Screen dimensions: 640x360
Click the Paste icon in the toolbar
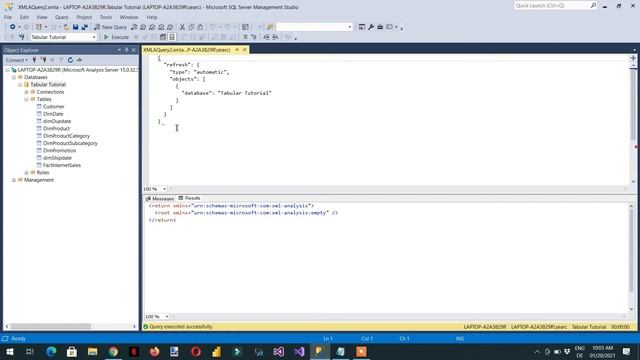coord(200,27)
